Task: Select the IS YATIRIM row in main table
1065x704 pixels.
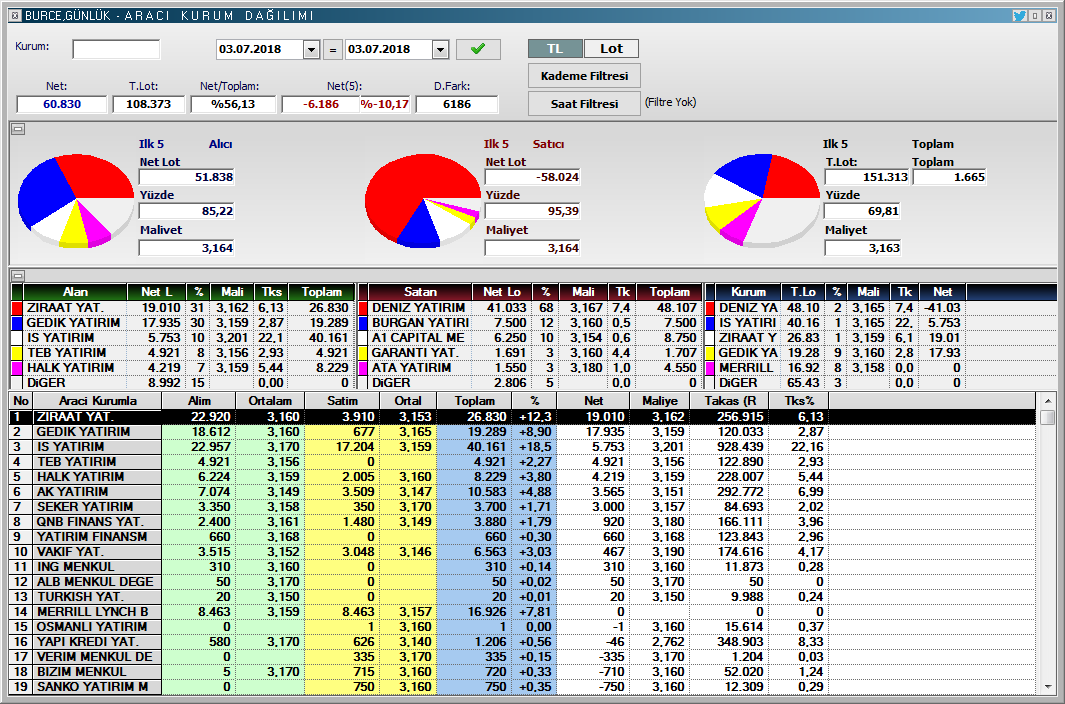Action: pos(522,446)
